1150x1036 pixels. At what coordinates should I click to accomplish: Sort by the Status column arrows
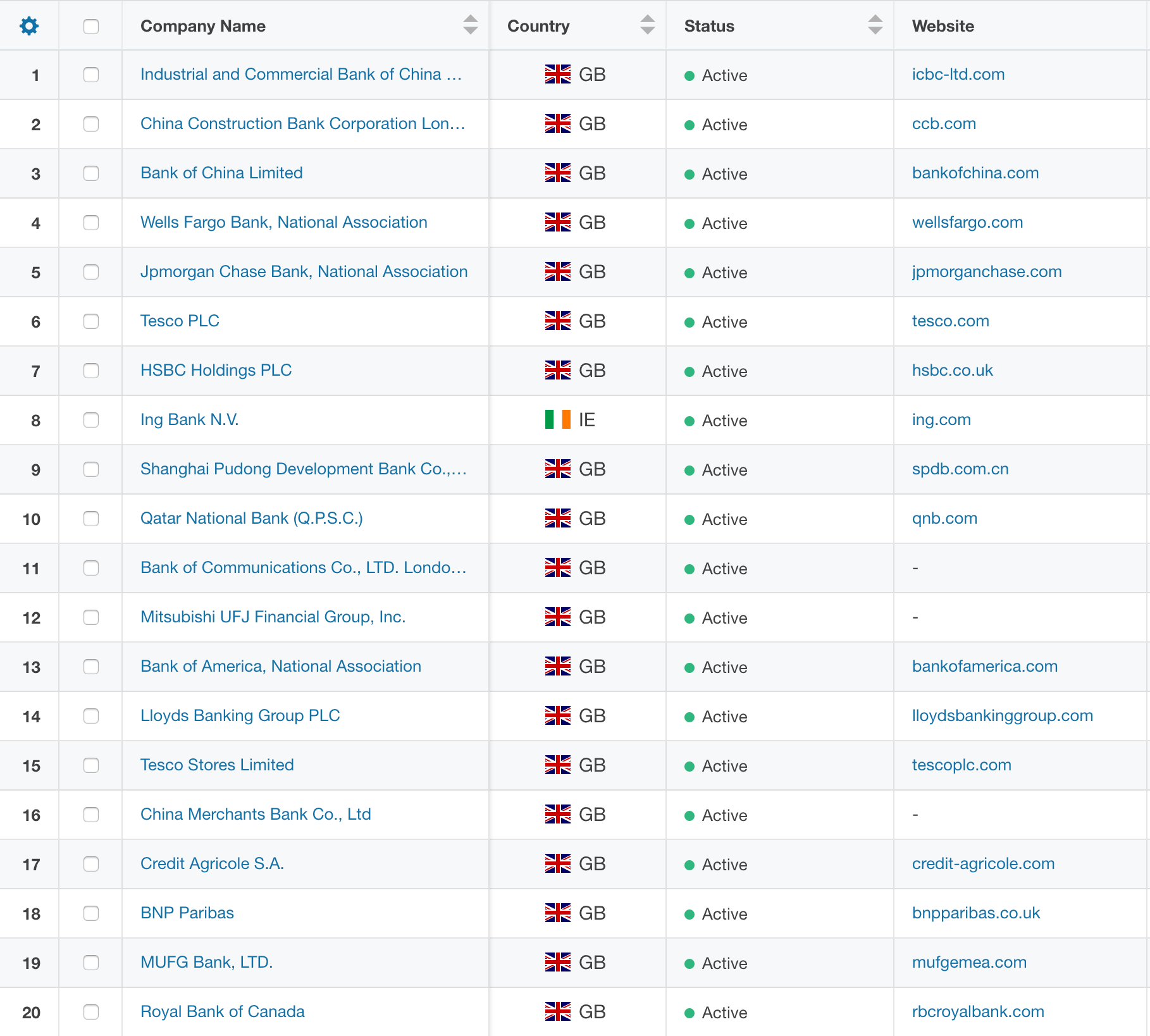click(875, 25)
